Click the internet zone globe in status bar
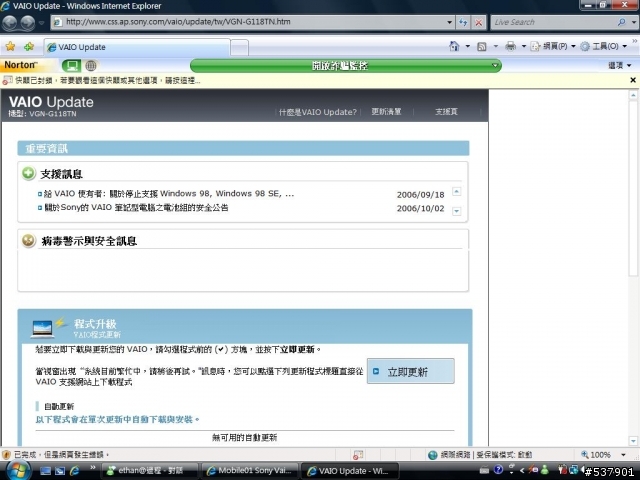This screenshot has height=480, width=640. [x=433, y=455]
